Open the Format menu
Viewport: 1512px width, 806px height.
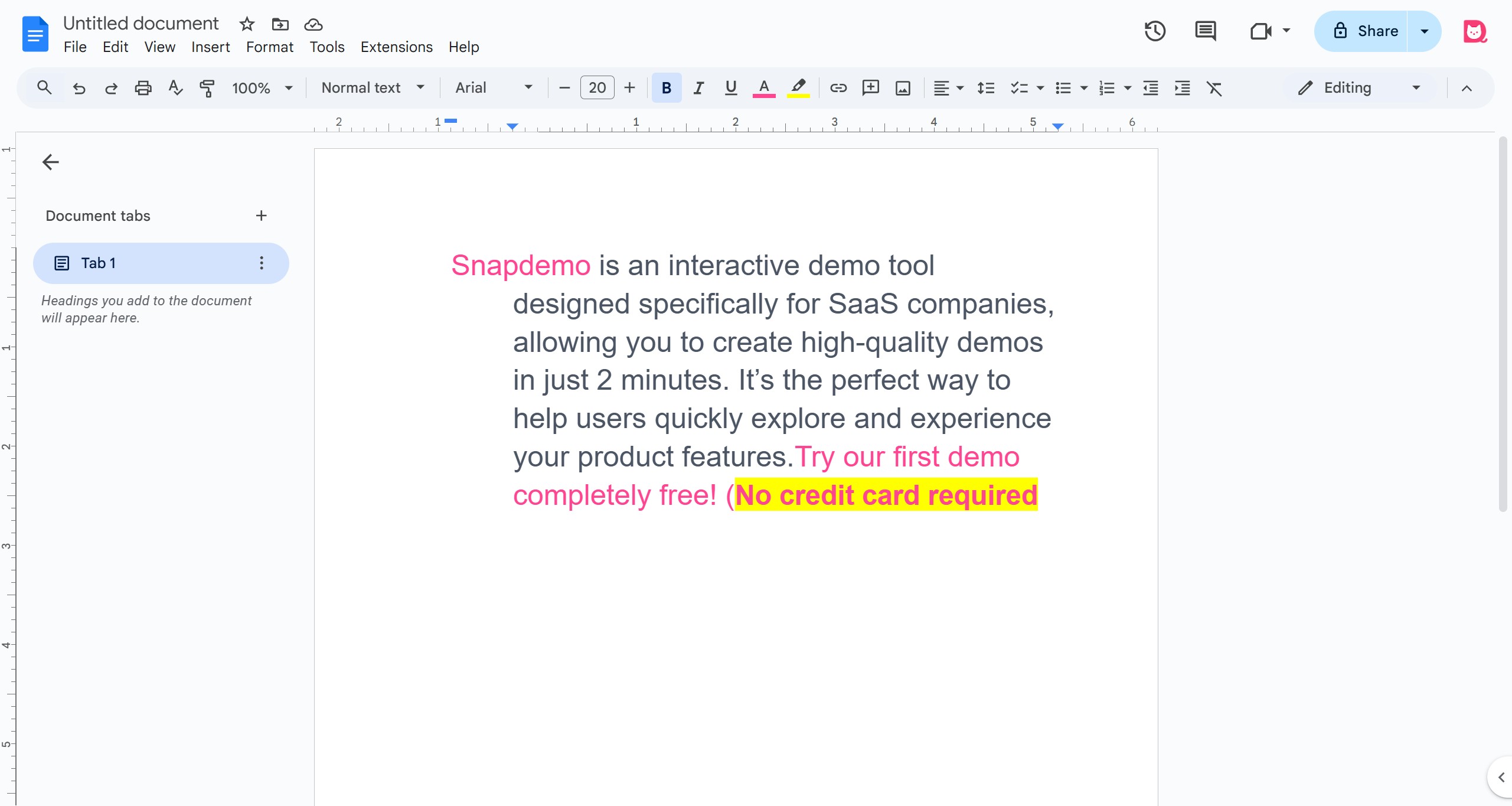click(269, 47)
